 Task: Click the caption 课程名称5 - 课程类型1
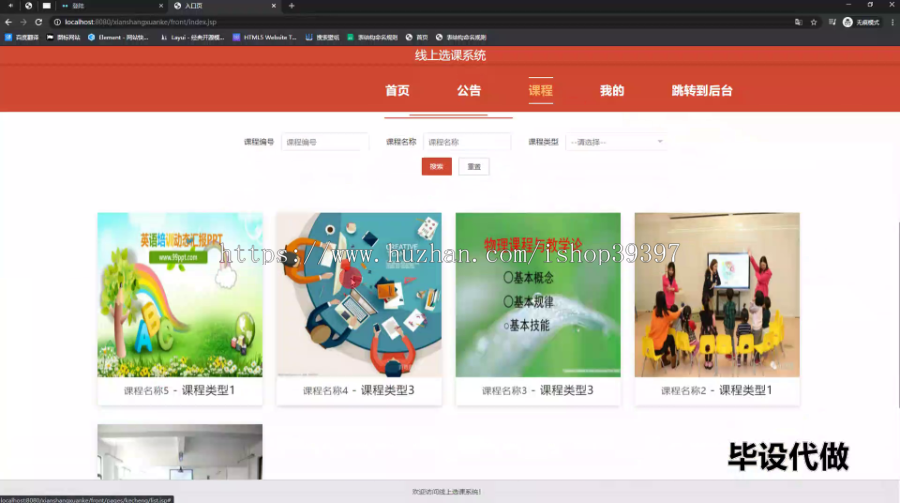180,390
